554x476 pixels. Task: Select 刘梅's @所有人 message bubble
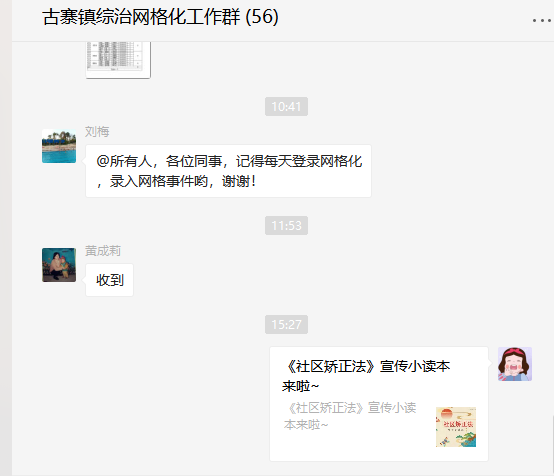[x=228, y=171]
